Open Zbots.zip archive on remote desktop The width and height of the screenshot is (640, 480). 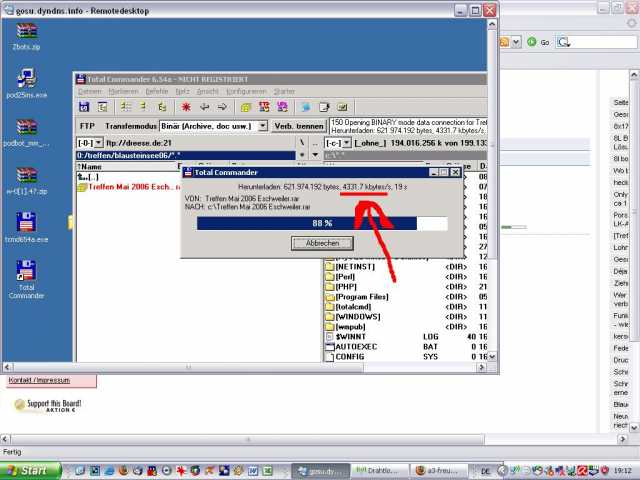coord(27,36)
